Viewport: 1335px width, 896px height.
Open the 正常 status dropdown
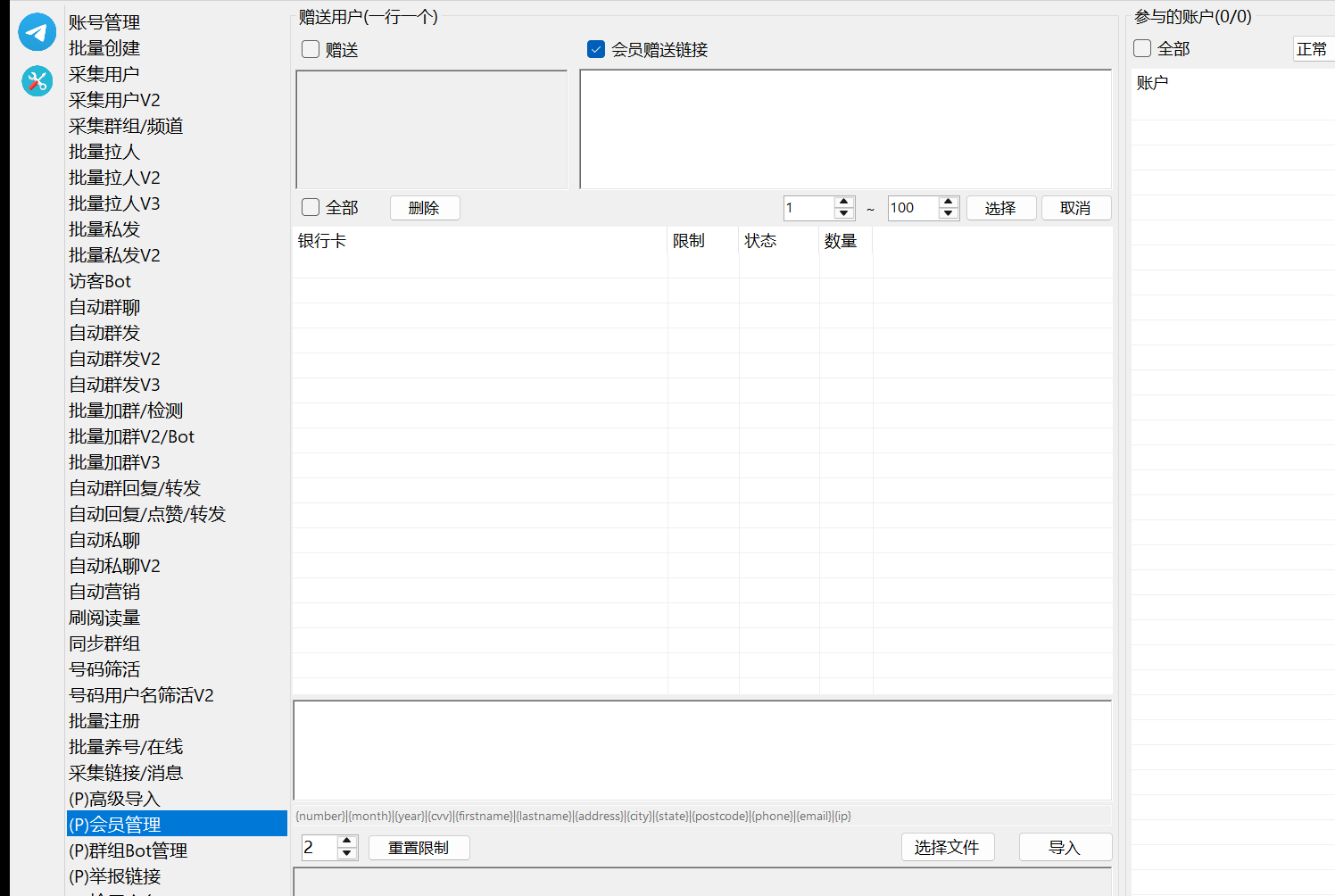click(x=1314, y=49)
